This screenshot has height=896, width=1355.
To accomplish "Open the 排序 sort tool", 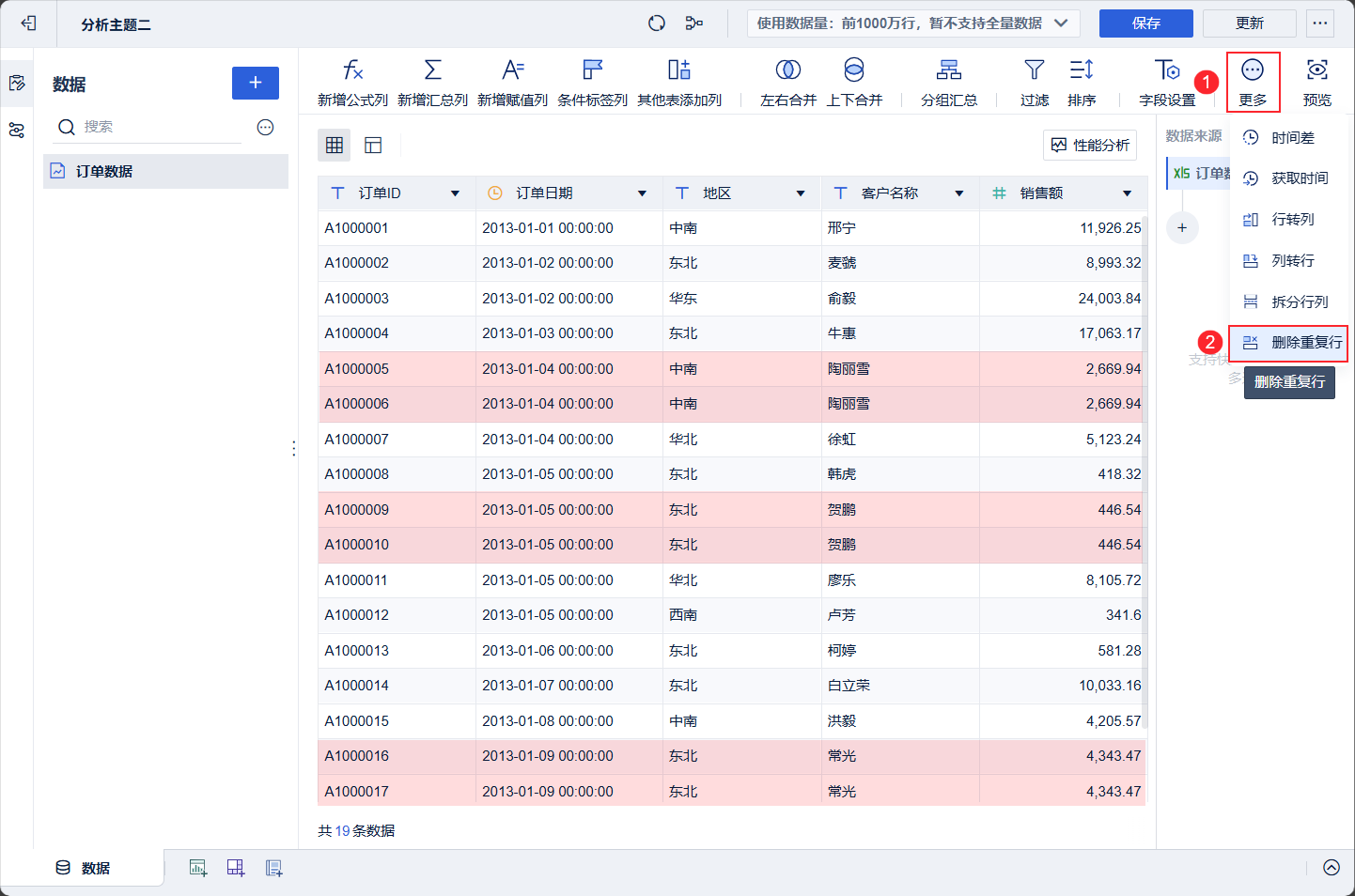I will click(x=1082, y=82).
